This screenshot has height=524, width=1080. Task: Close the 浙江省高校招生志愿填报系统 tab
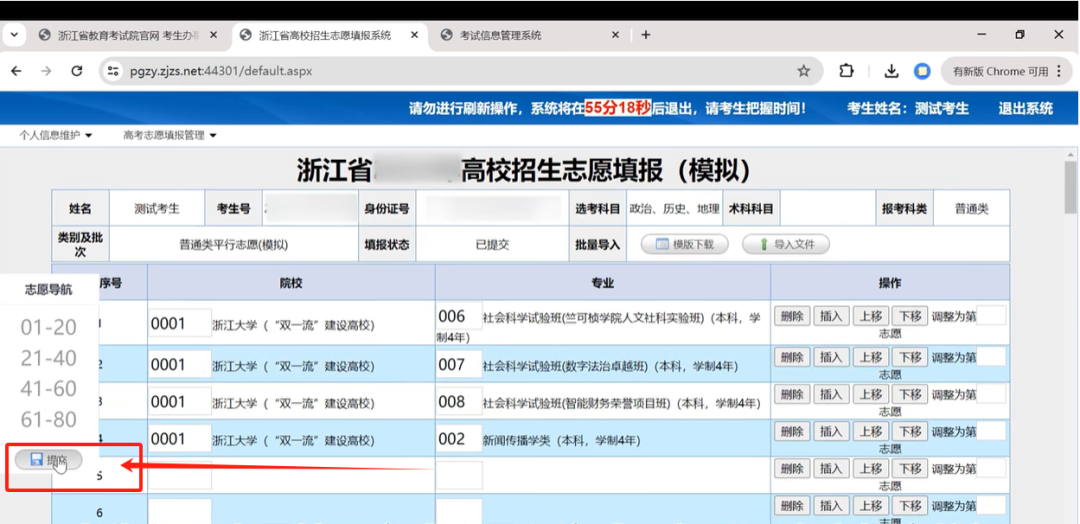[415, 35]
